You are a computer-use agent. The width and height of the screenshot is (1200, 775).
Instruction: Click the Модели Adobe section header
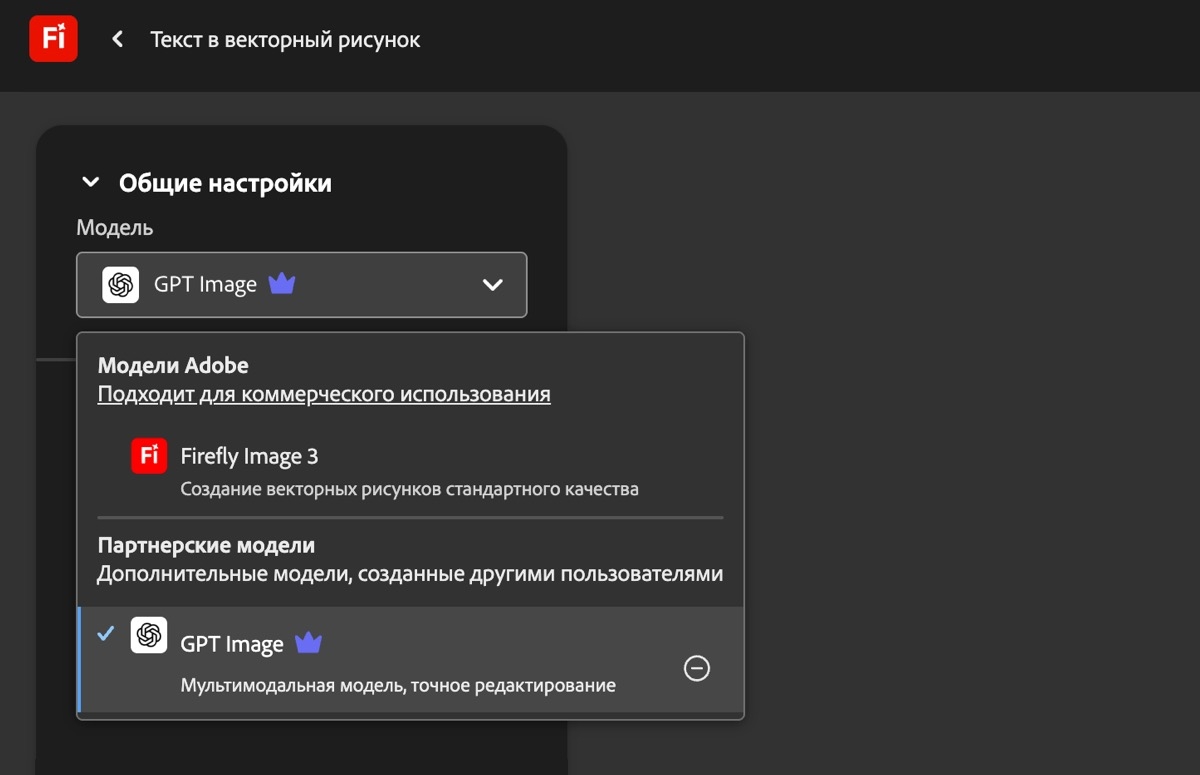[x=172, y=364]
